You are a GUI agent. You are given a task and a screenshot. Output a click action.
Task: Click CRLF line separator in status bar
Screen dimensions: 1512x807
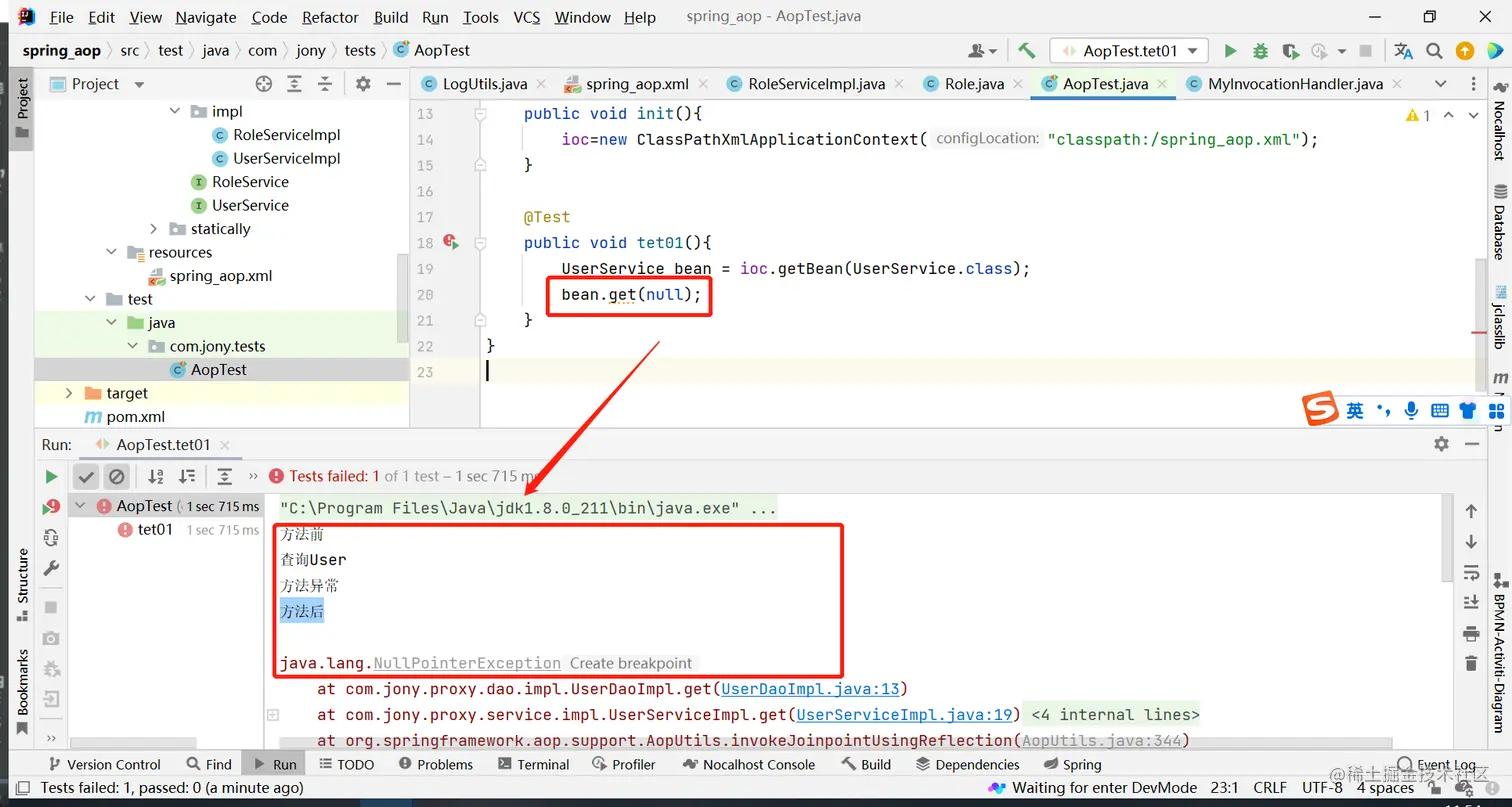(1270, 788)
